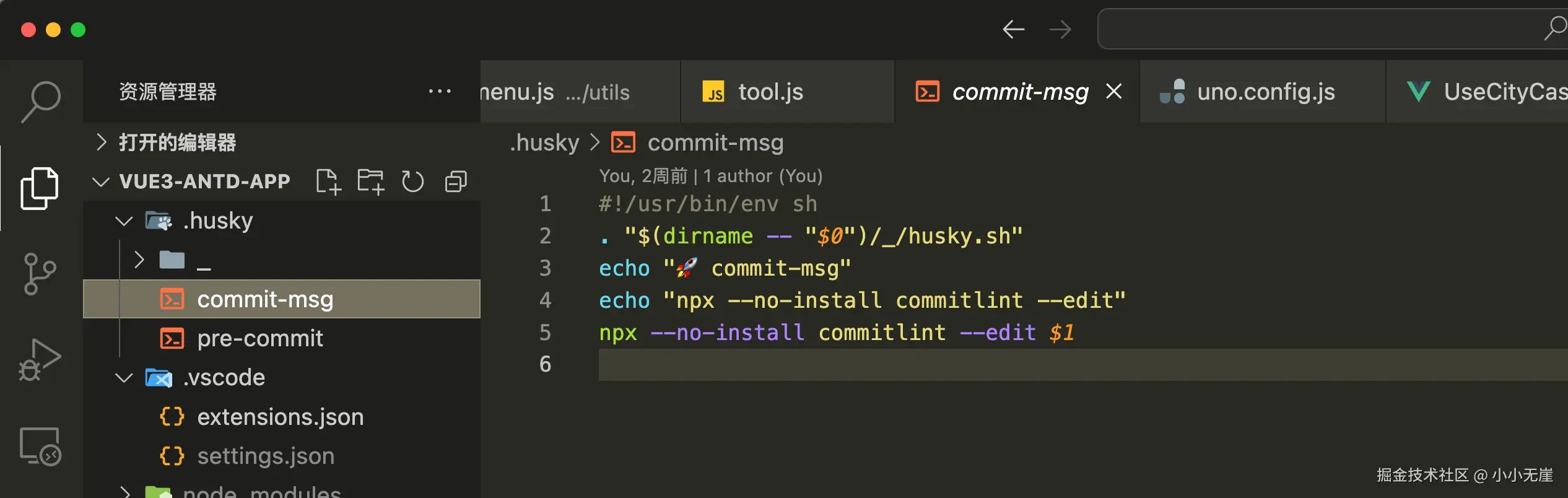Collapse the .vscode folder

tap(124, 377)
